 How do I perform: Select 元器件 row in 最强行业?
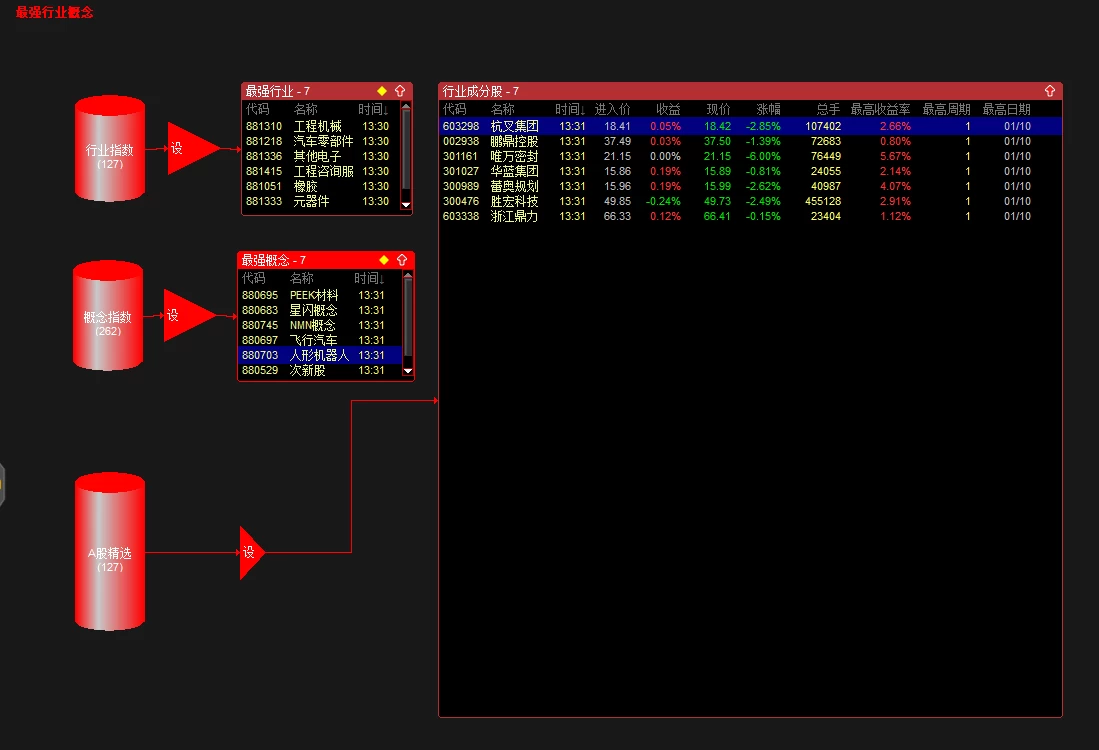pos(321,201)
